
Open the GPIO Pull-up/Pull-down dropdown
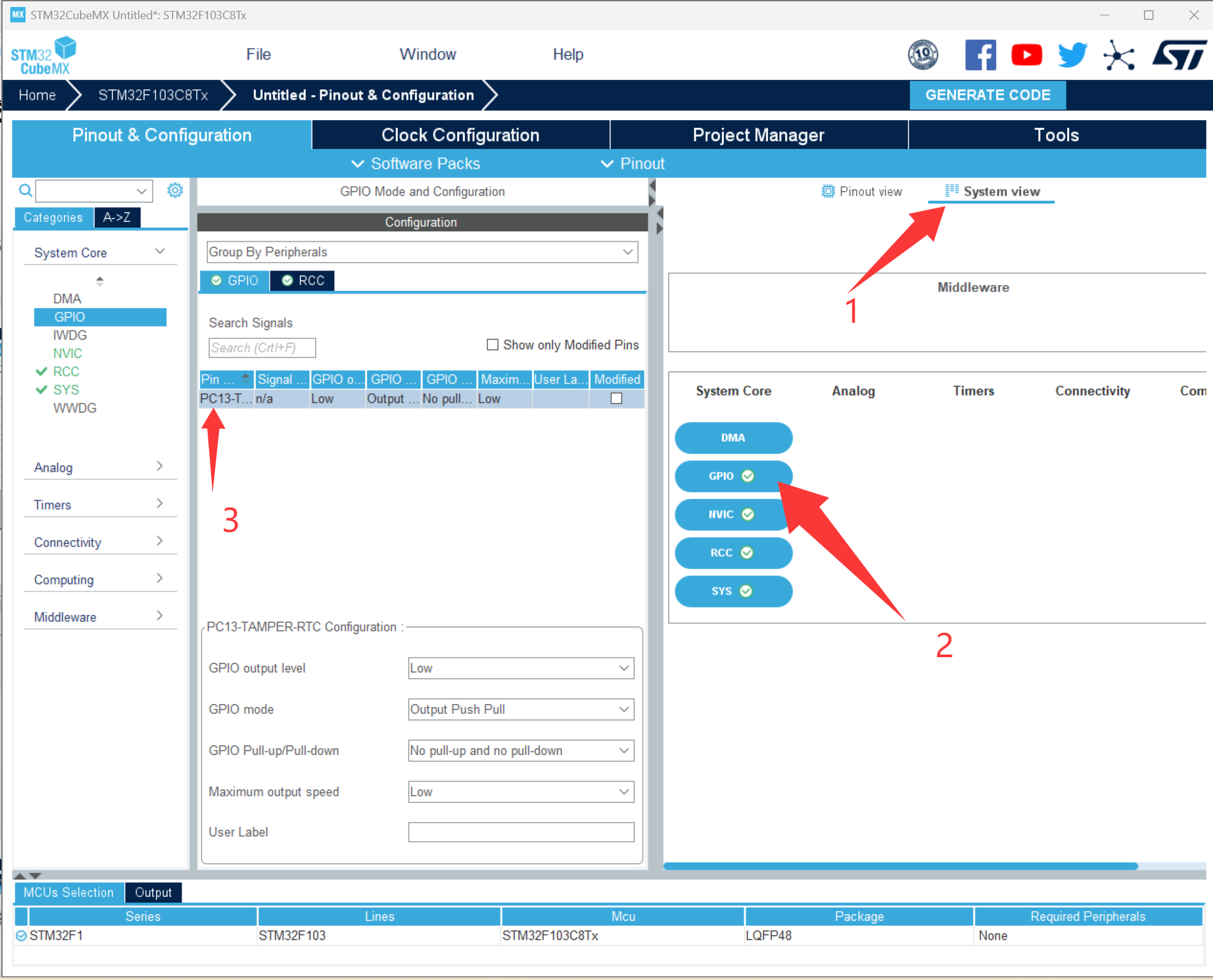[x=521, y=751]
